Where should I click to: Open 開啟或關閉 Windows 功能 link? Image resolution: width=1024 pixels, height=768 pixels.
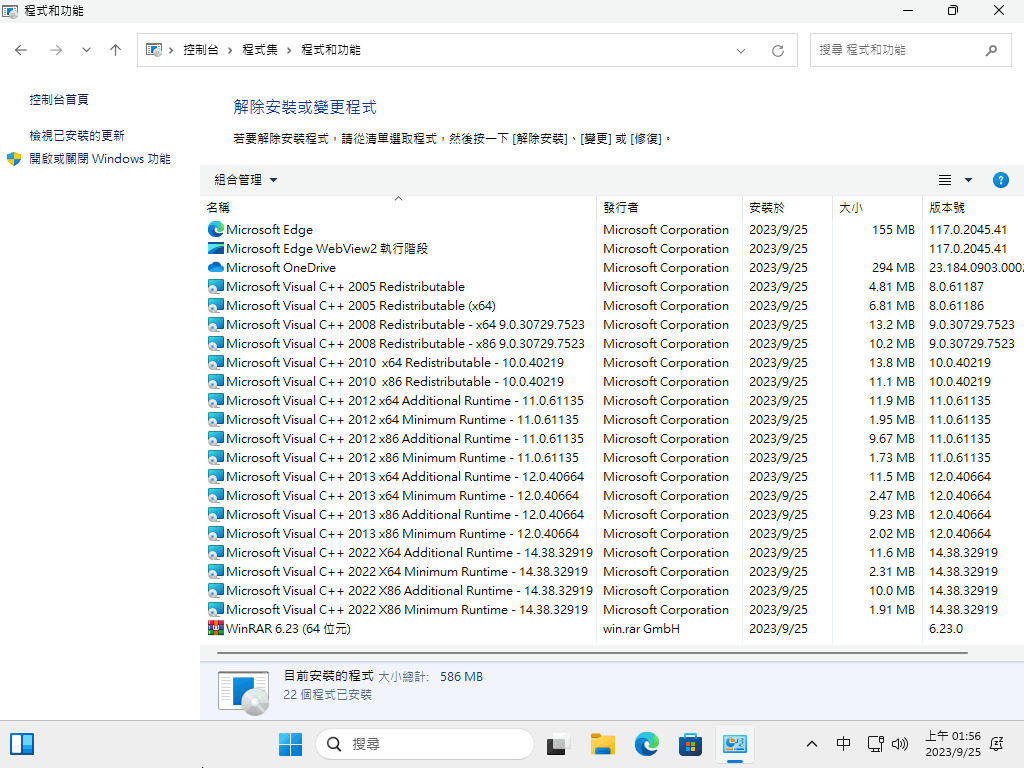[100, 159]
